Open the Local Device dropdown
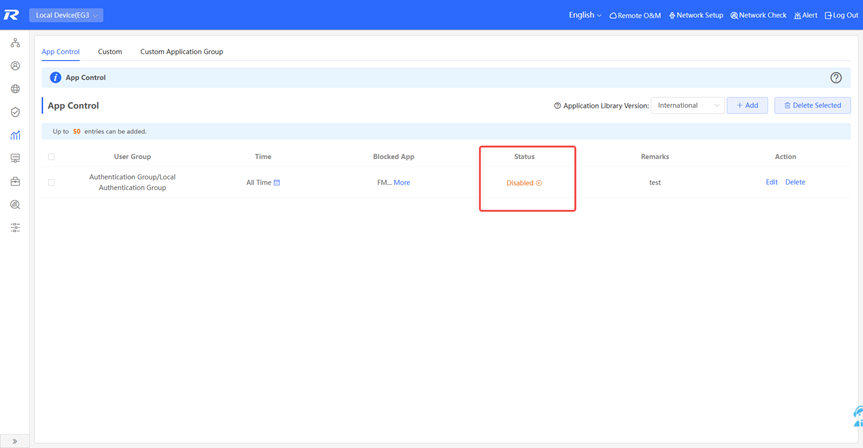The height and width of the screenshot is (448, 863). tap(66, 15)
